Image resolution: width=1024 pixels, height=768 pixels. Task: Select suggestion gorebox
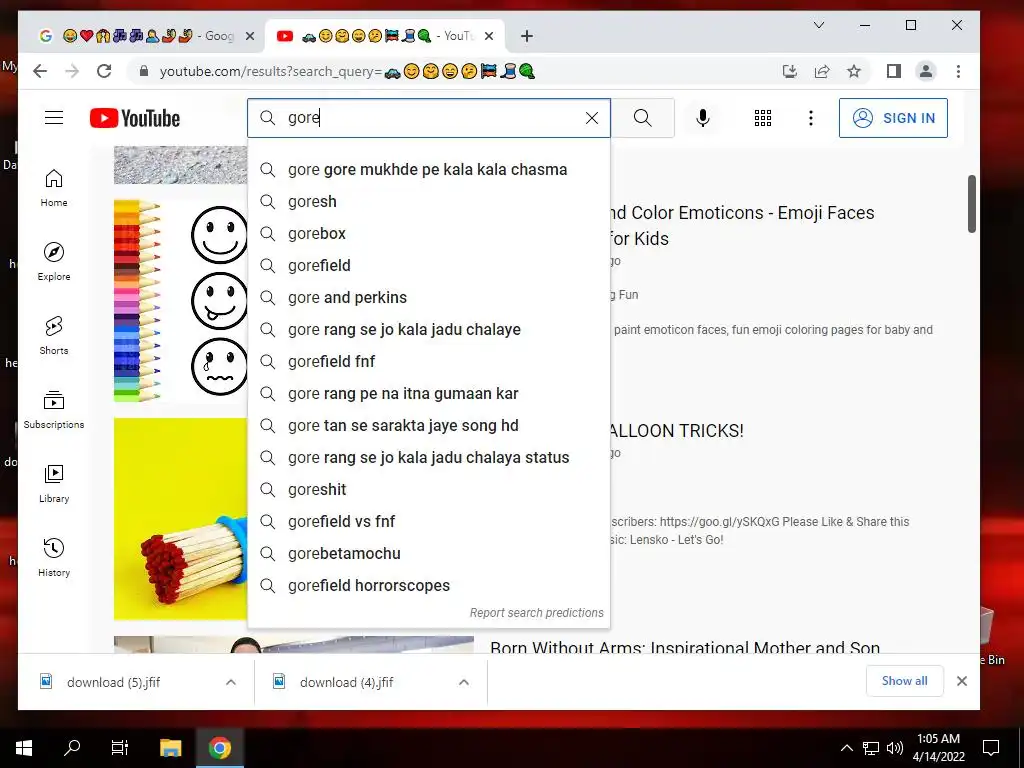click(x=428, y=233)
